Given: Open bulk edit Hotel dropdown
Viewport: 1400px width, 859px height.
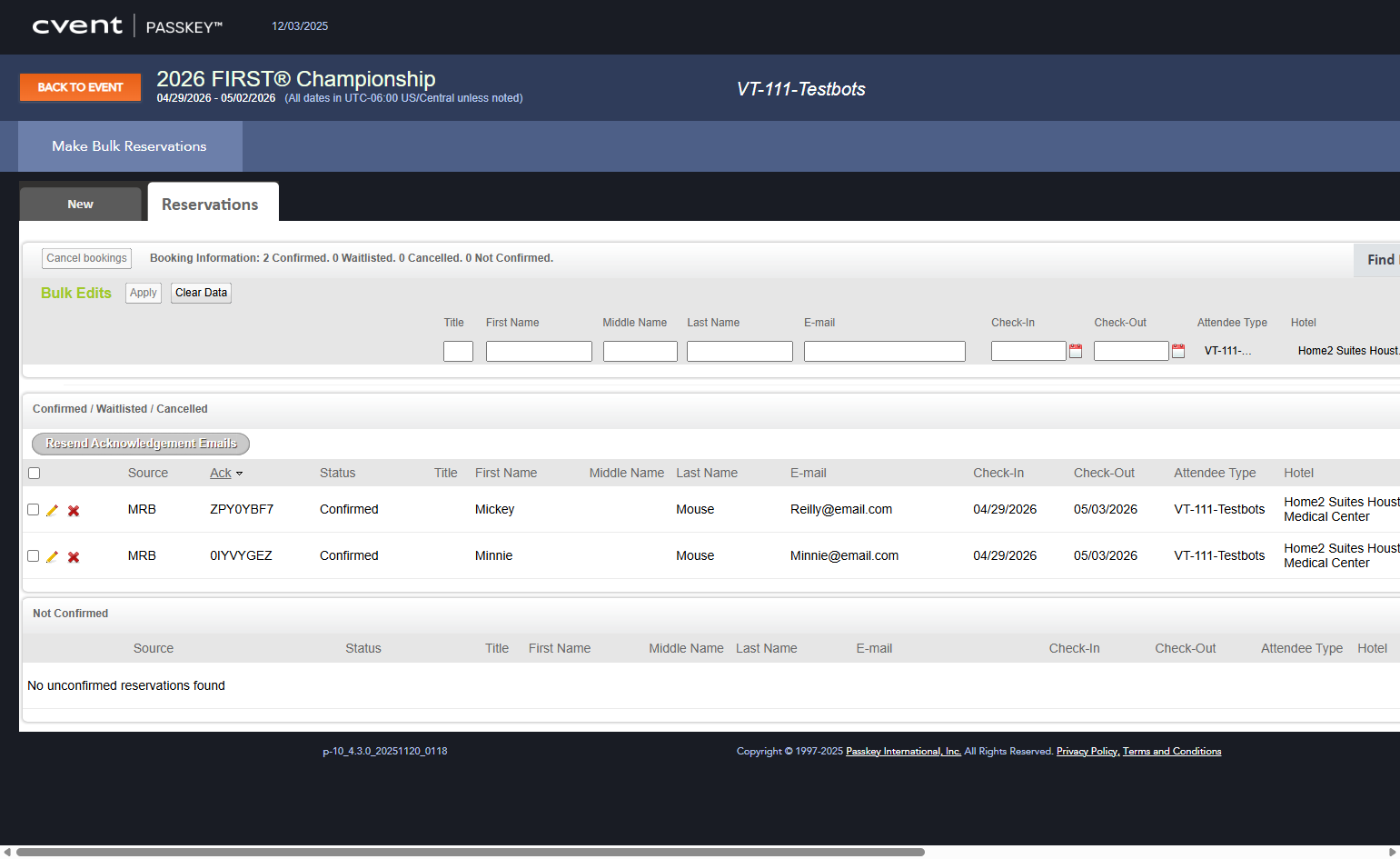Looking at the screenshot, I should coord(1348,351).
